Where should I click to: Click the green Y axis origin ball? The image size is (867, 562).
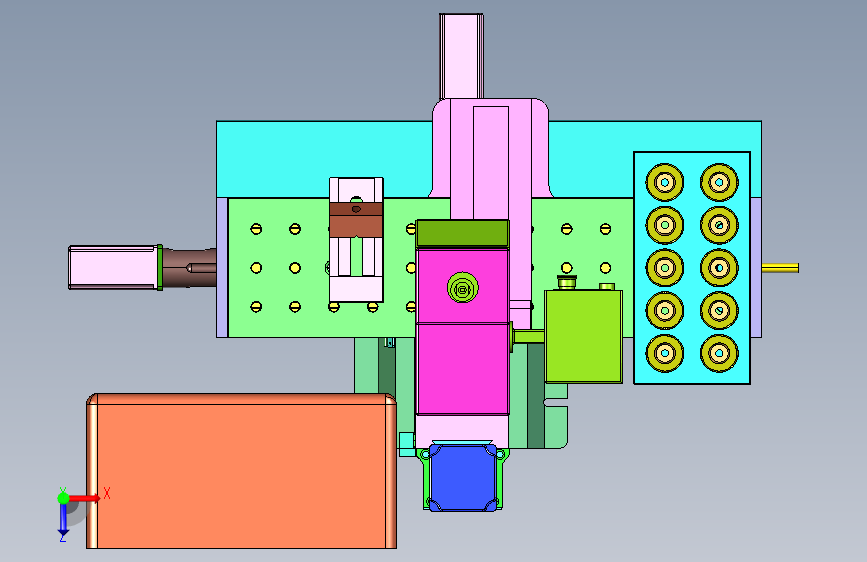tap(63, 498)
